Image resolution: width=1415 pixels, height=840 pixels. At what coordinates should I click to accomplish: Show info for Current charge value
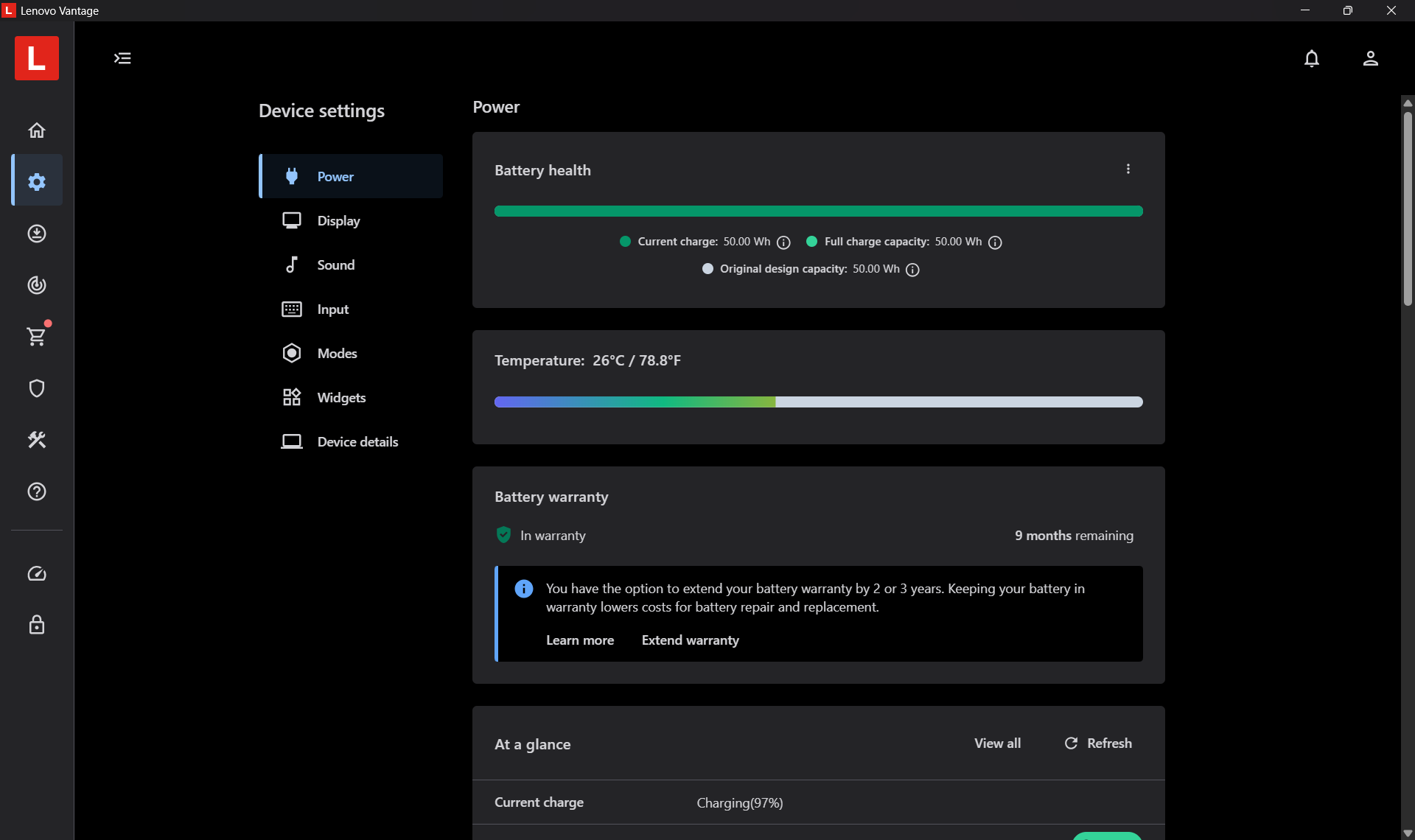(784, 242)
